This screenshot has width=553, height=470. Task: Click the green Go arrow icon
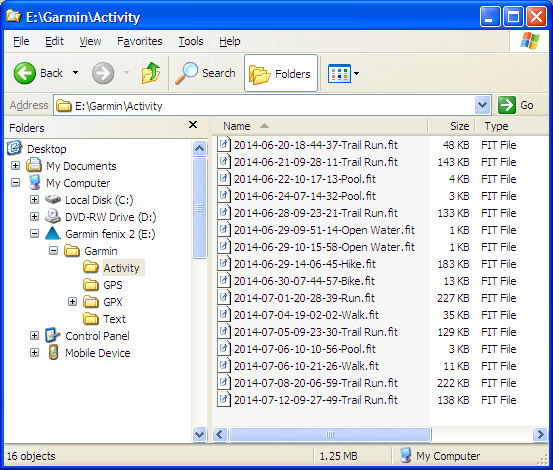507,105
